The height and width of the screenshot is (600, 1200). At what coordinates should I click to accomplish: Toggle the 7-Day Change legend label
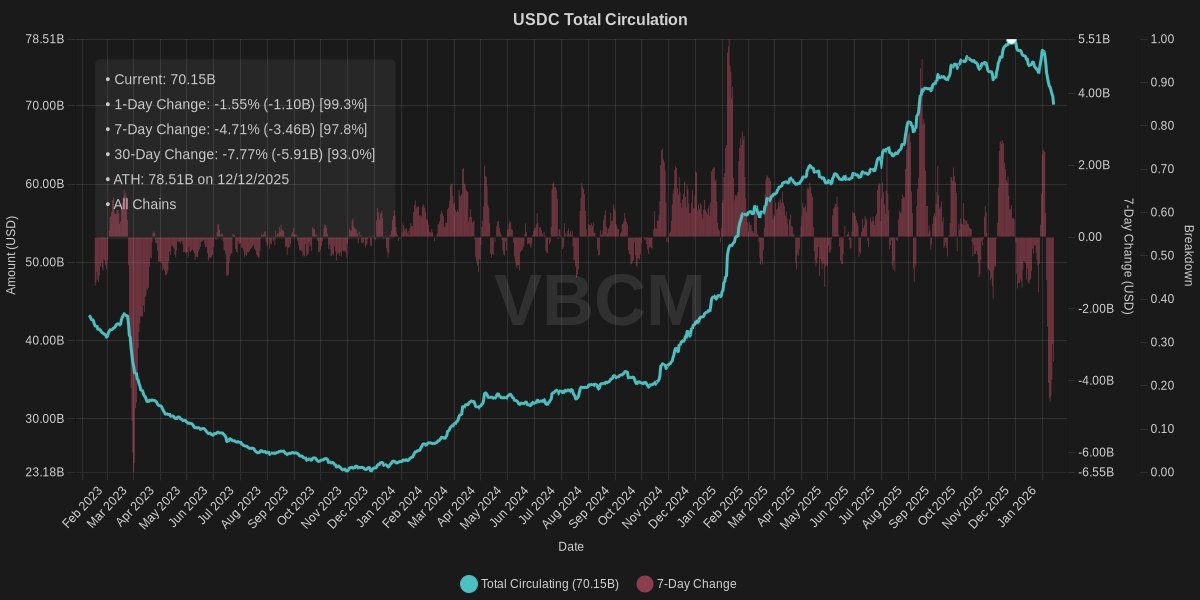696,584
